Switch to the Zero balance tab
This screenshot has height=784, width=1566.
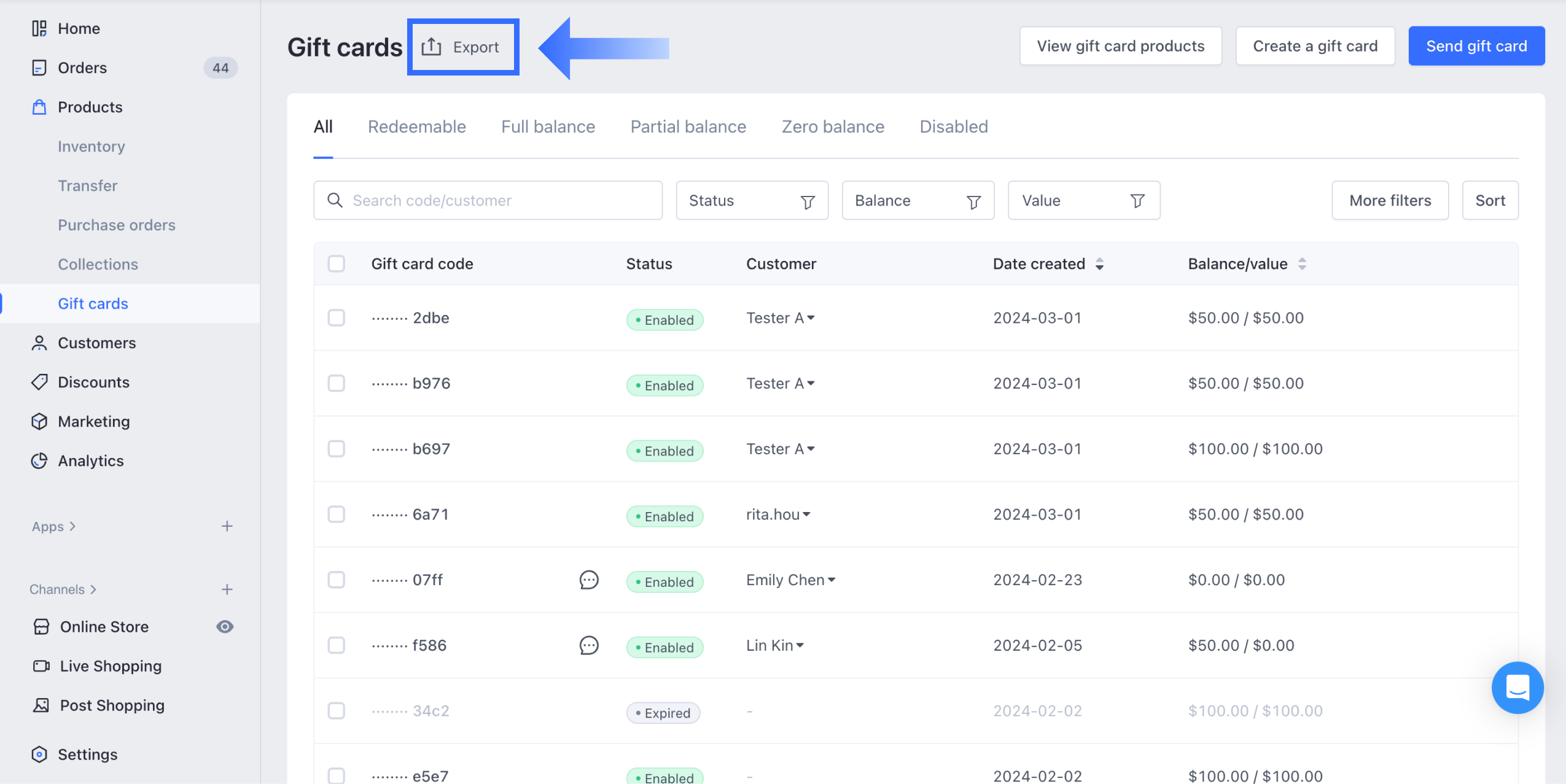pyautogui.click(x=832, y=127)
